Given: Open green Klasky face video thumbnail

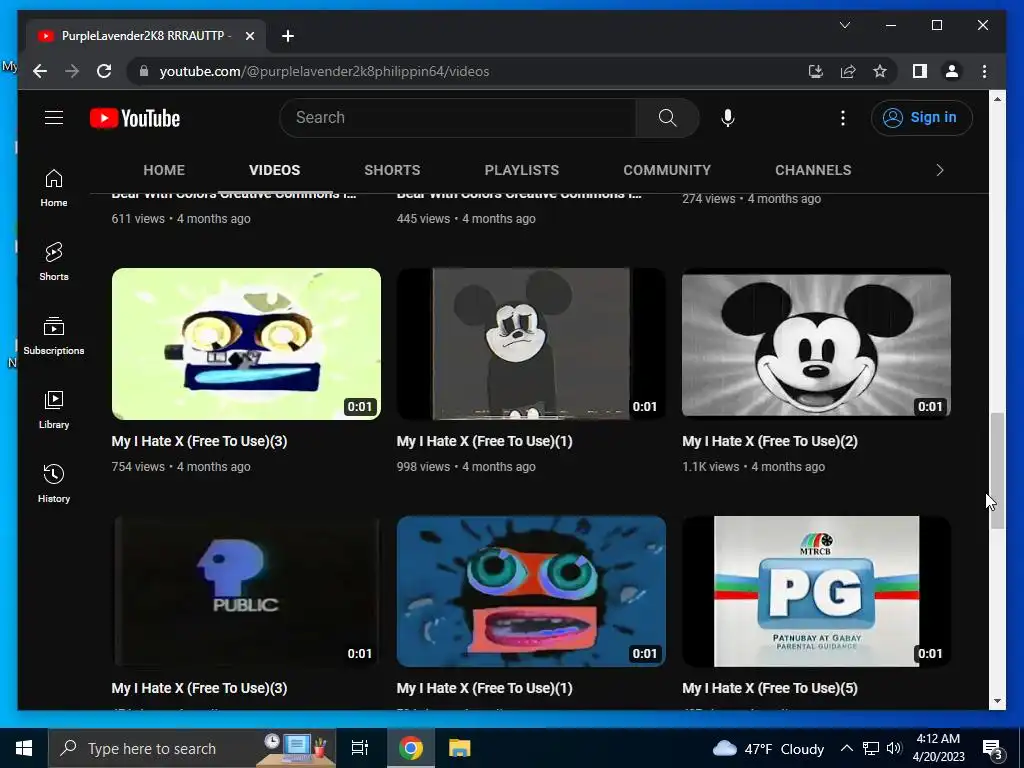Looking at the screenshot, I should pos(246,344).
